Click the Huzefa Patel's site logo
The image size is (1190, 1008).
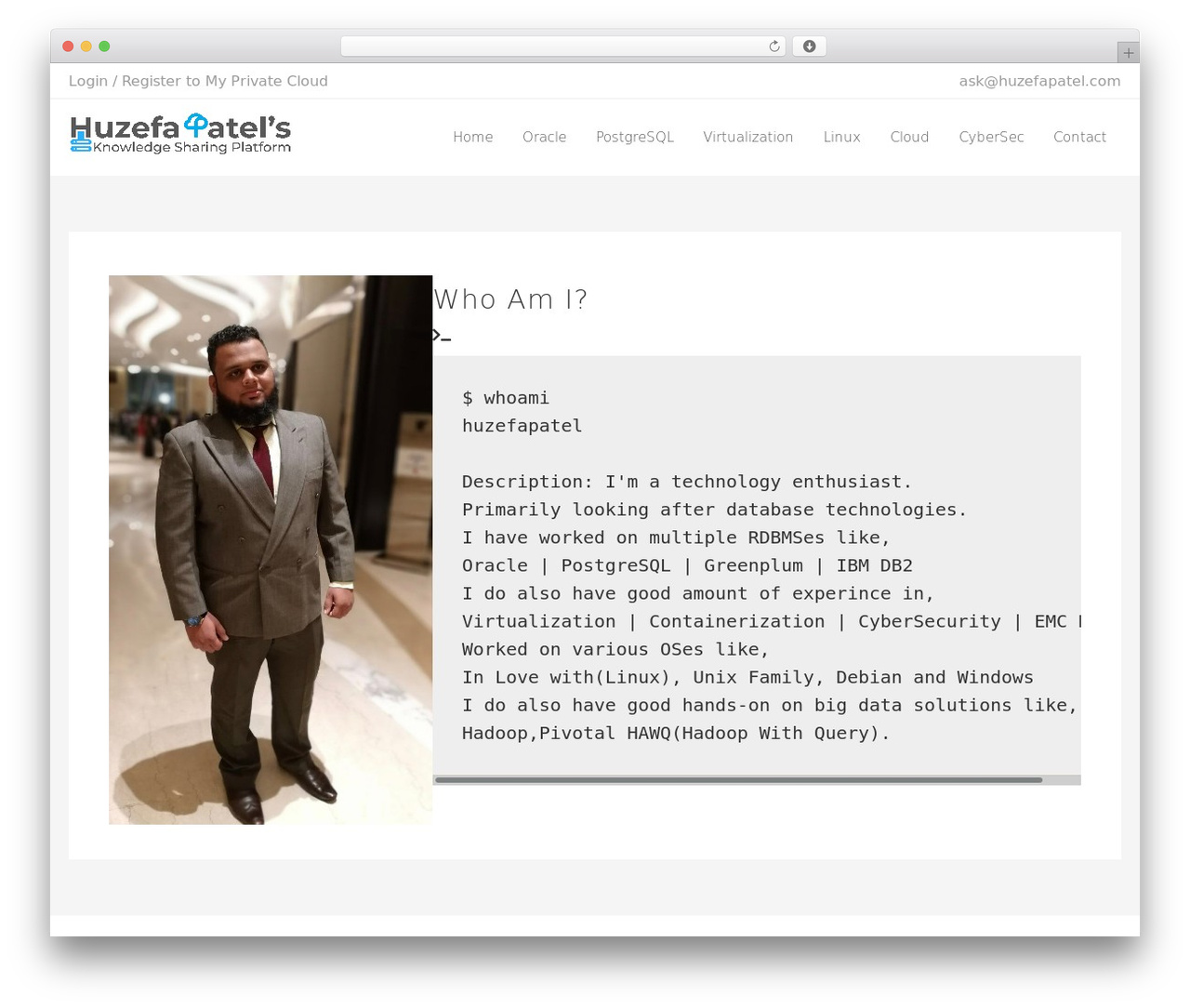click(x=180, y=133)
